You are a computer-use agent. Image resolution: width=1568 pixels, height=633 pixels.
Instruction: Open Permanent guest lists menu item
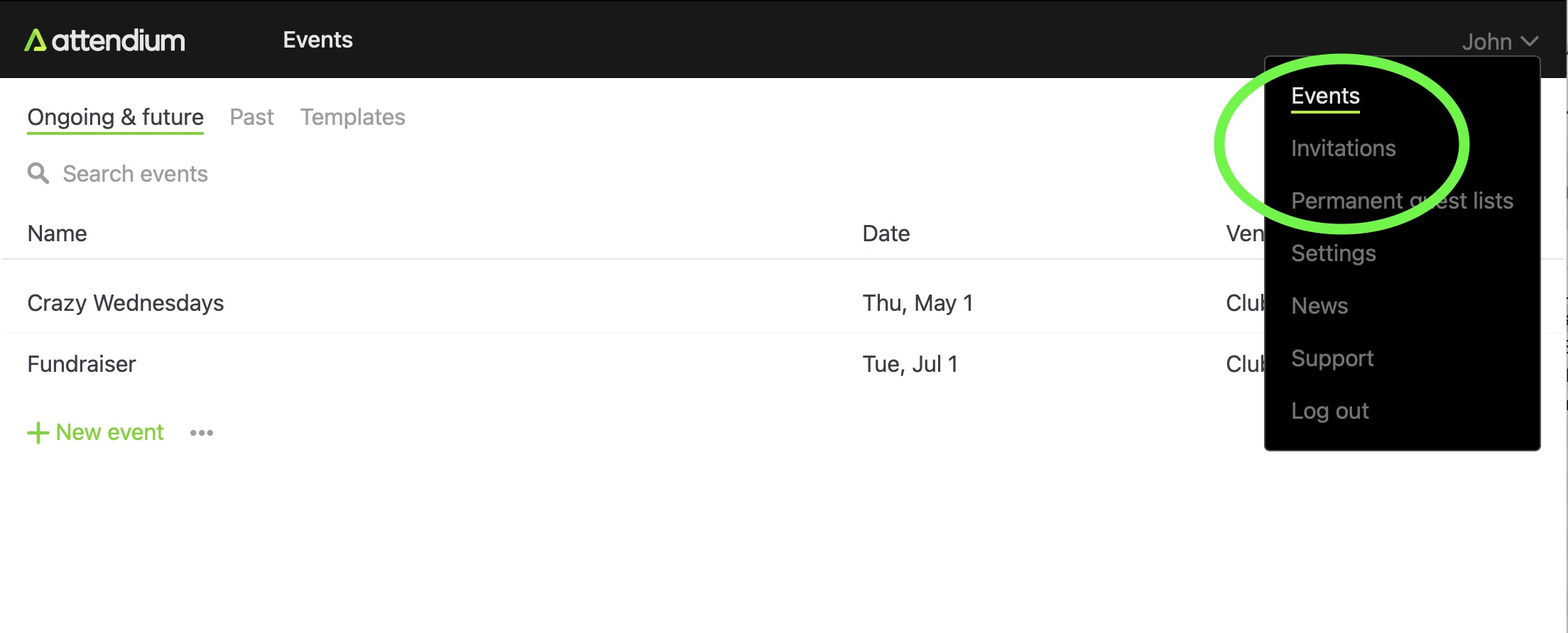[x=1401, y=201]
